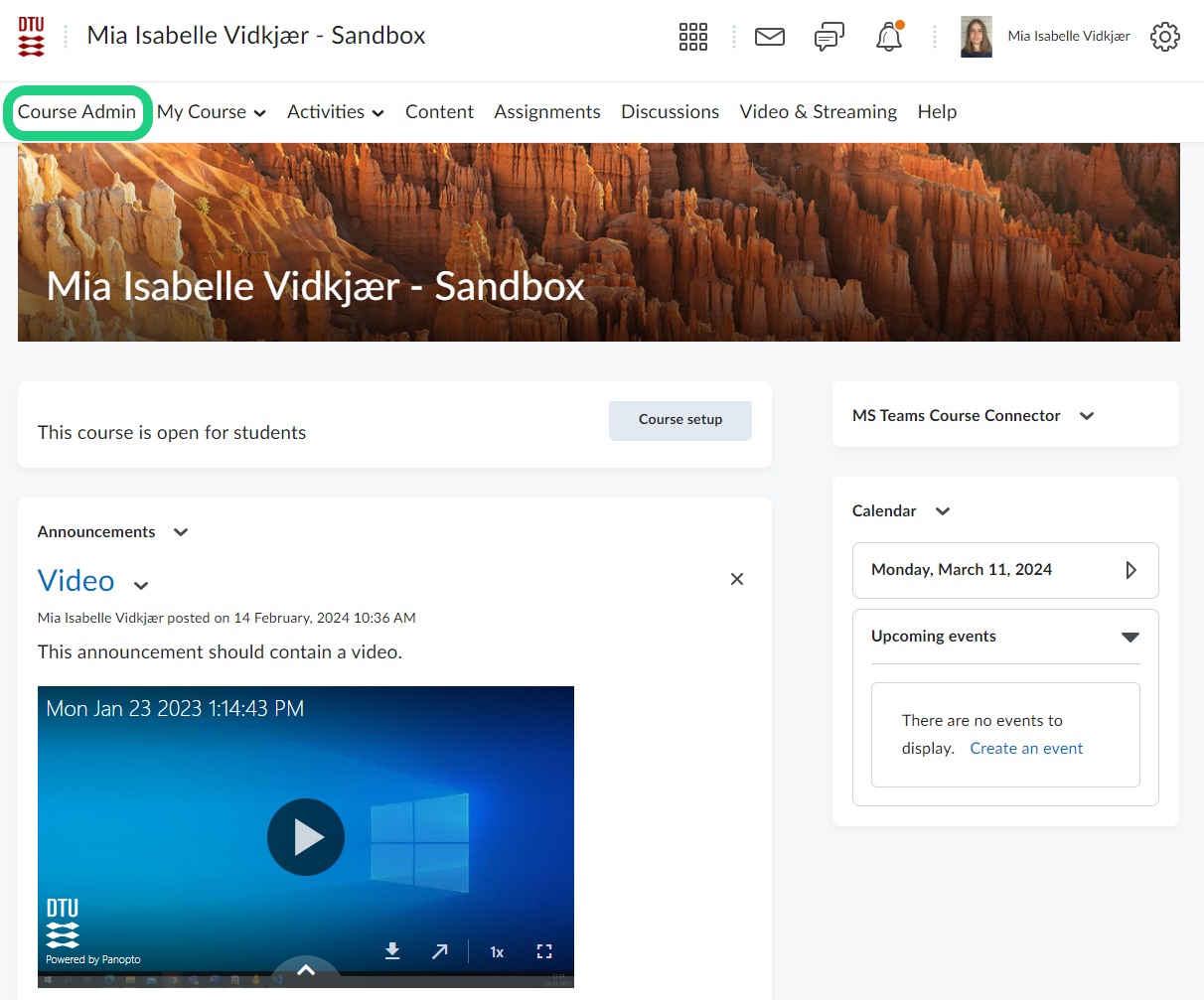Open the message alerts envelope icon
This screenshot has height=1000, width=1204.
tap(770, 37)
